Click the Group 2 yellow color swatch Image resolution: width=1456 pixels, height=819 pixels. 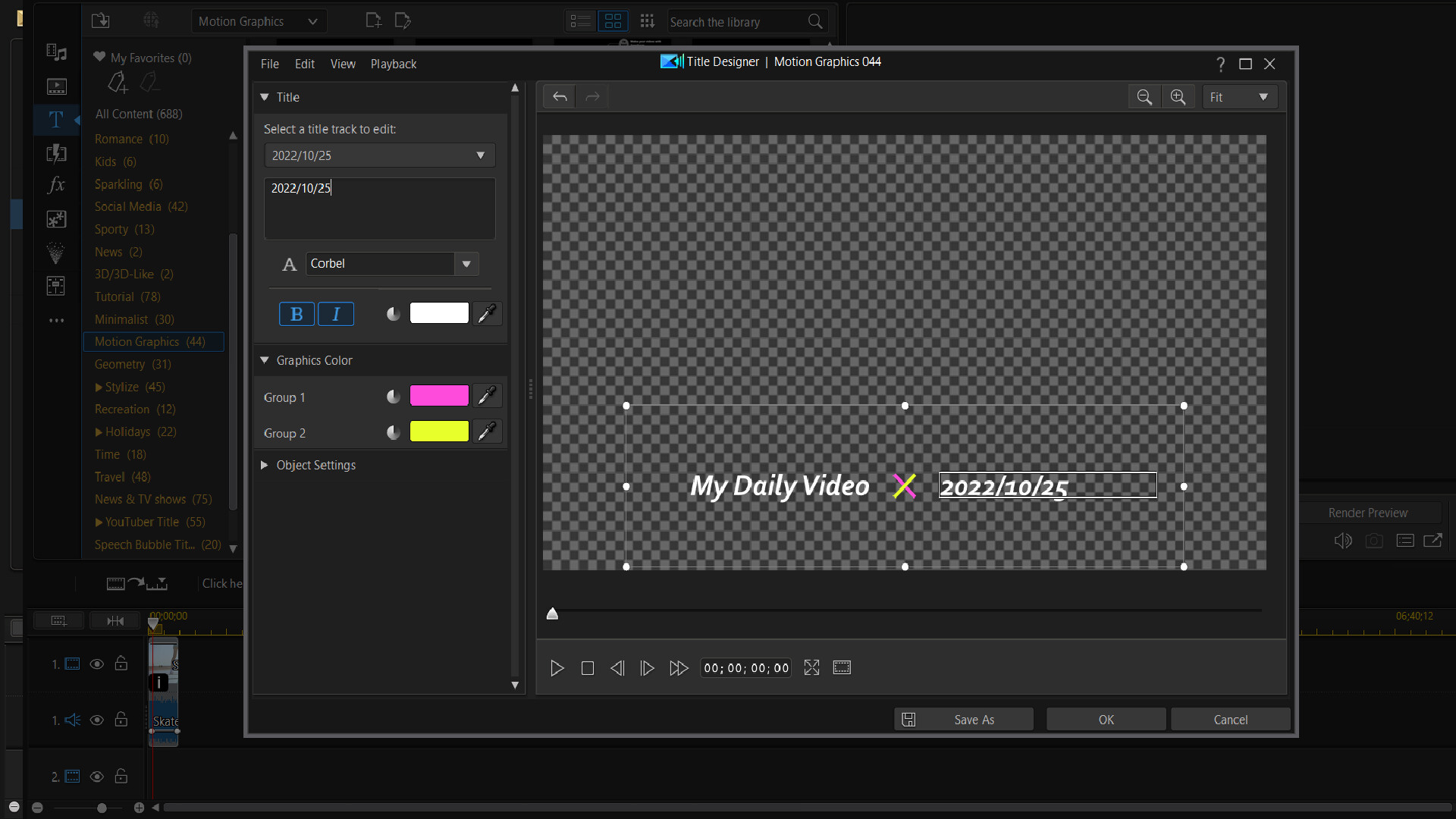[x=438, y=431]
